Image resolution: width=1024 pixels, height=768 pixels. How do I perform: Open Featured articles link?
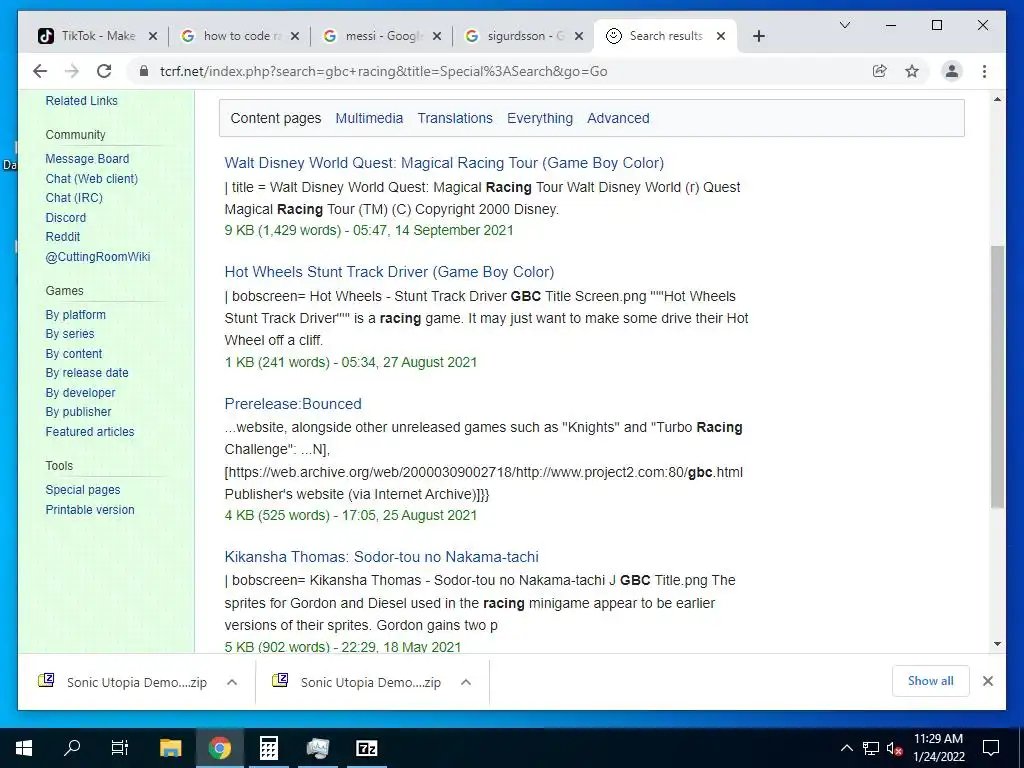pos(89,432)
